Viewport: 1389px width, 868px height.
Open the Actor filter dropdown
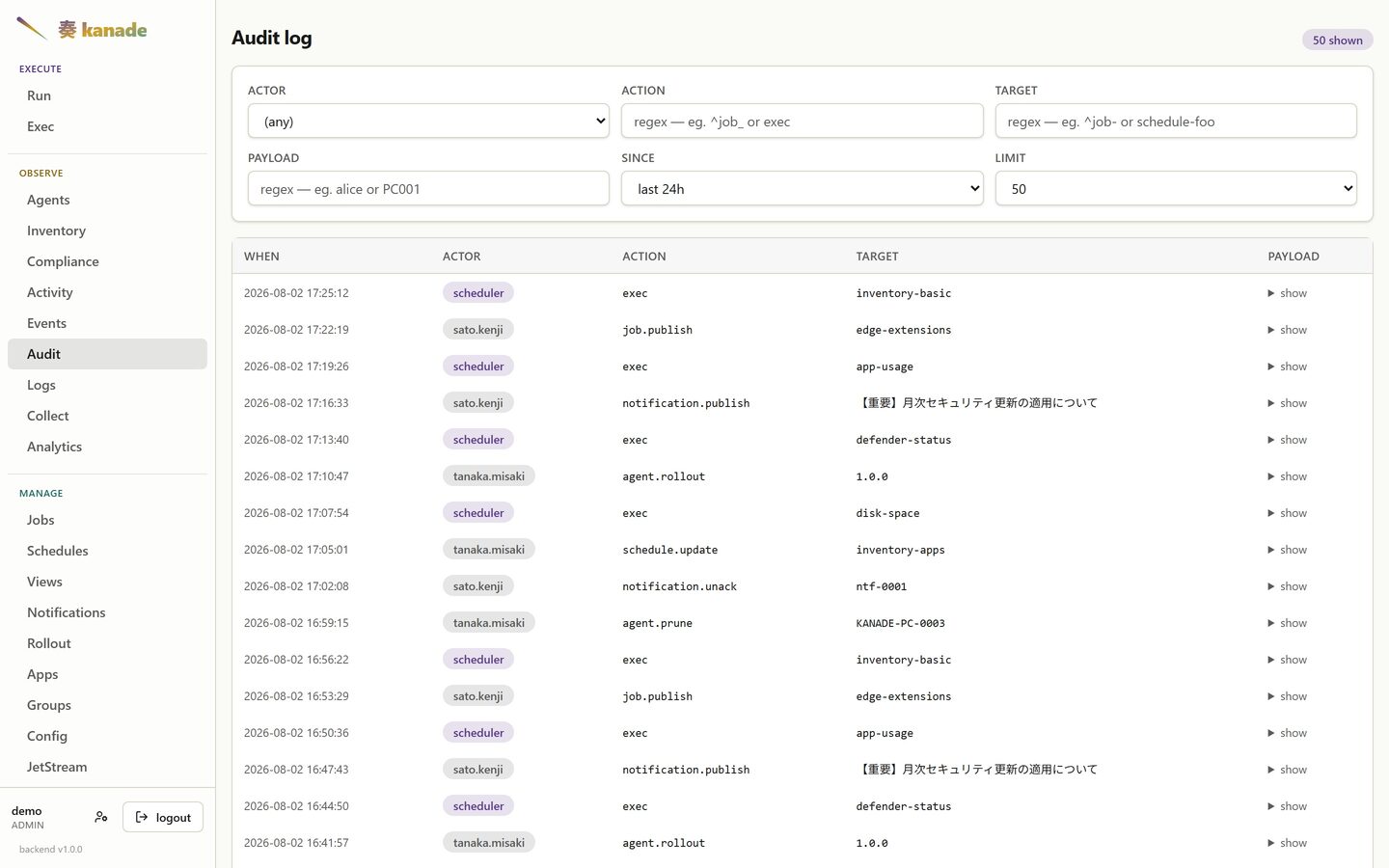[x=428, y=122]
